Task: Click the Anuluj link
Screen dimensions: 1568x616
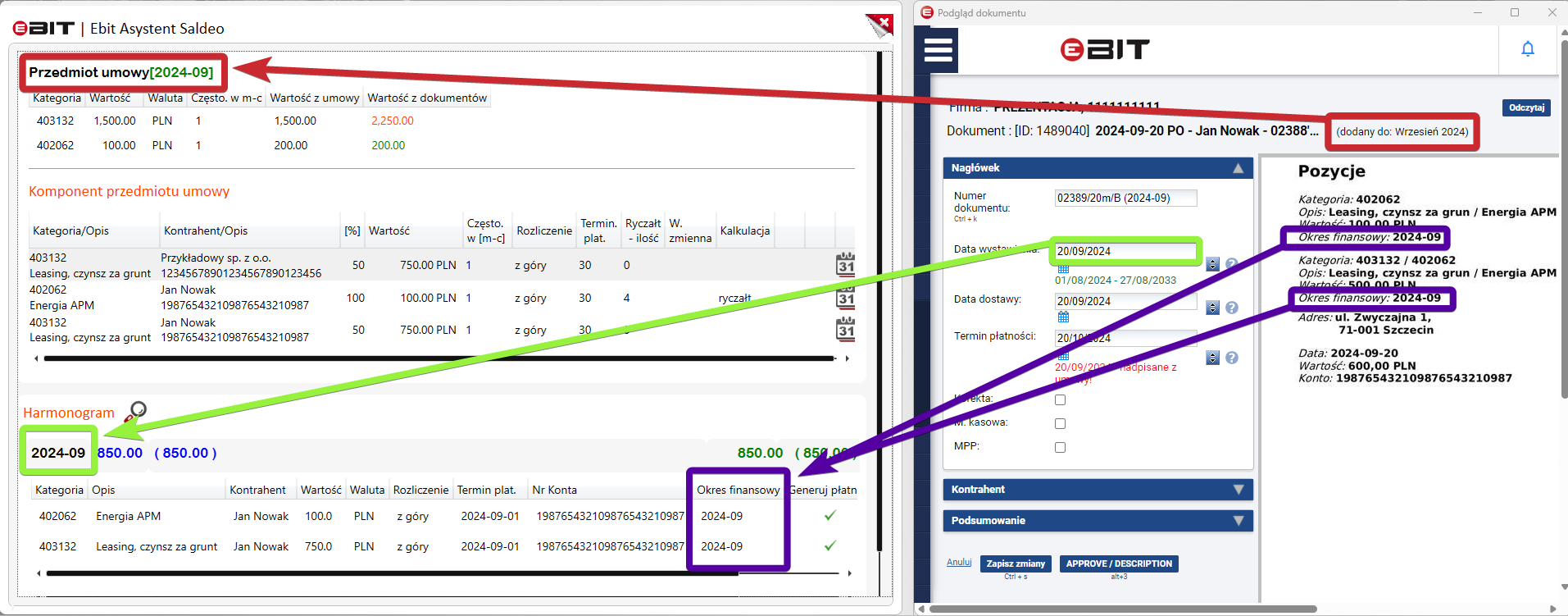Action: tap(959, 562)
